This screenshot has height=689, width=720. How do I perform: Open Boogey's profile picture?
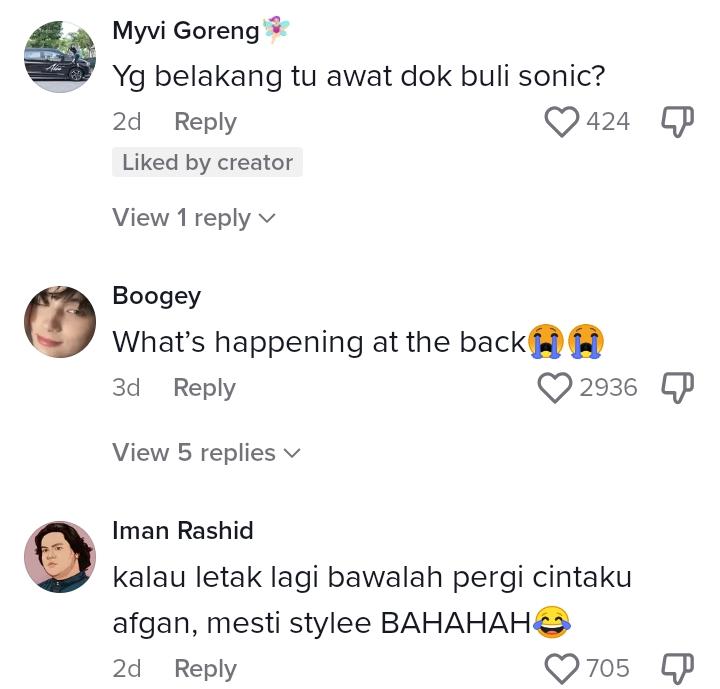(x=60, y=322)
